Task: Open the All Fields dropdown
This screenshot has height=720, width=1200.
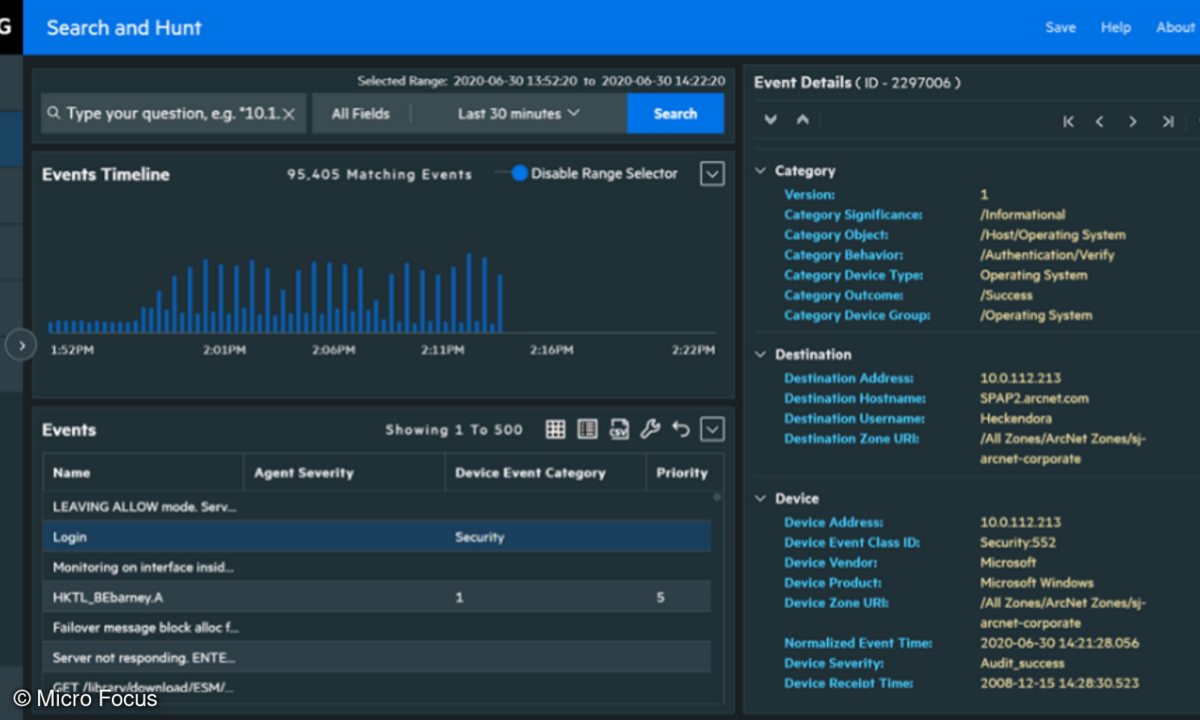Action: pyautogui.click(x=361, y=114)
